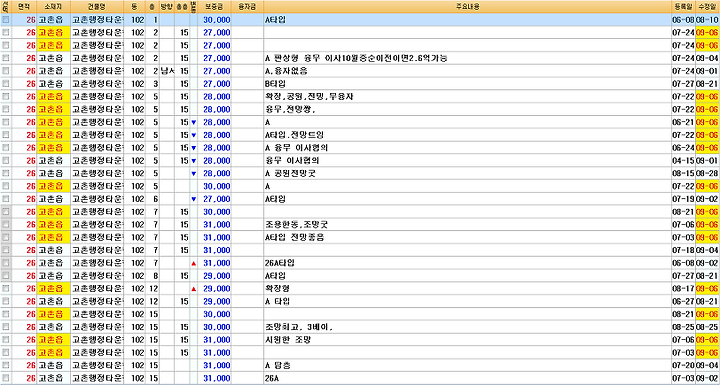The height and width of the screenshot is (385, 720).
Task: Sort by the 수정일 column header
Action: [707, 6]
